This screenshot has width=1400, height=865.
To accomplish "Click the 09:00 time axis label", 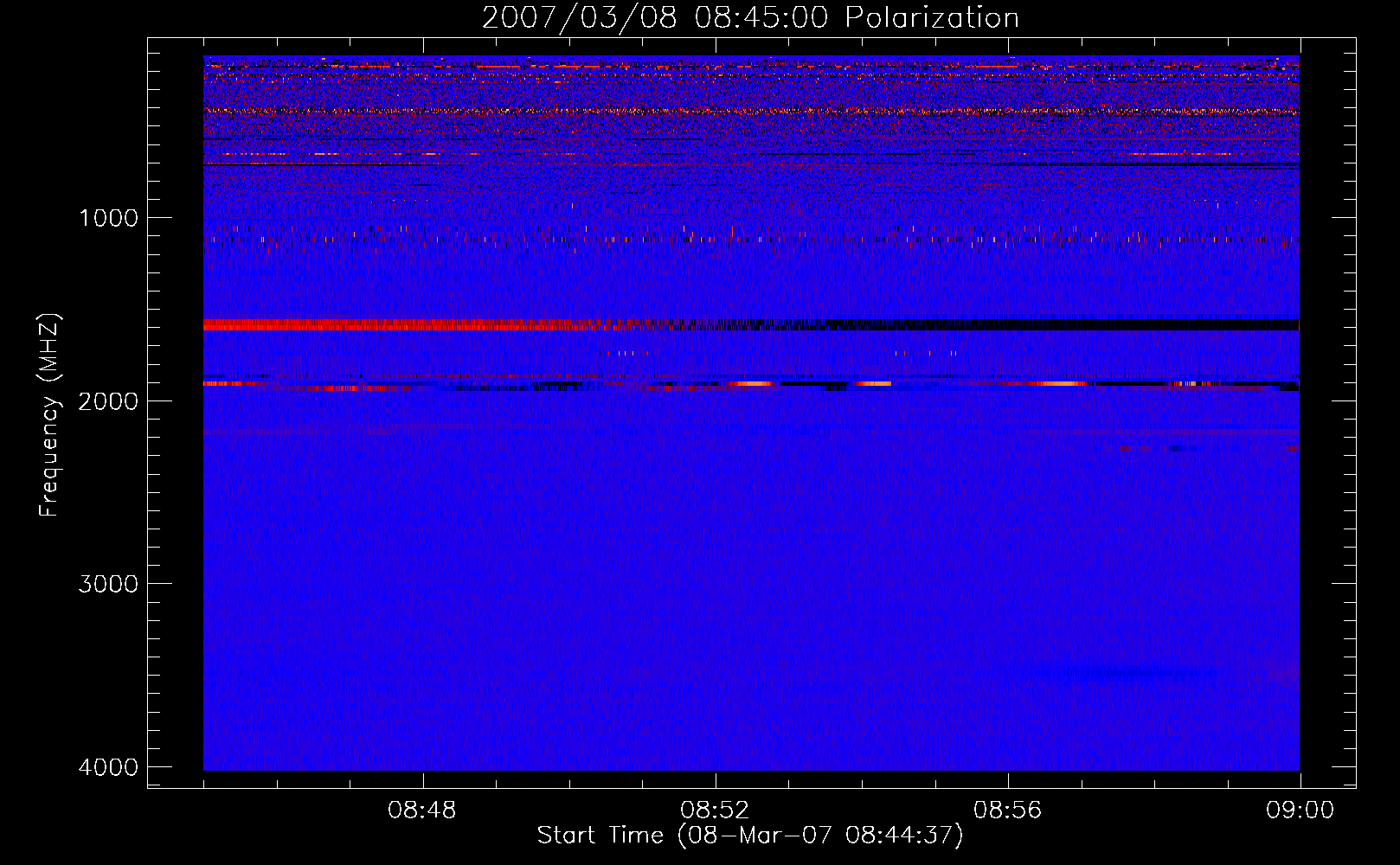I will (x=1300, y=811).
